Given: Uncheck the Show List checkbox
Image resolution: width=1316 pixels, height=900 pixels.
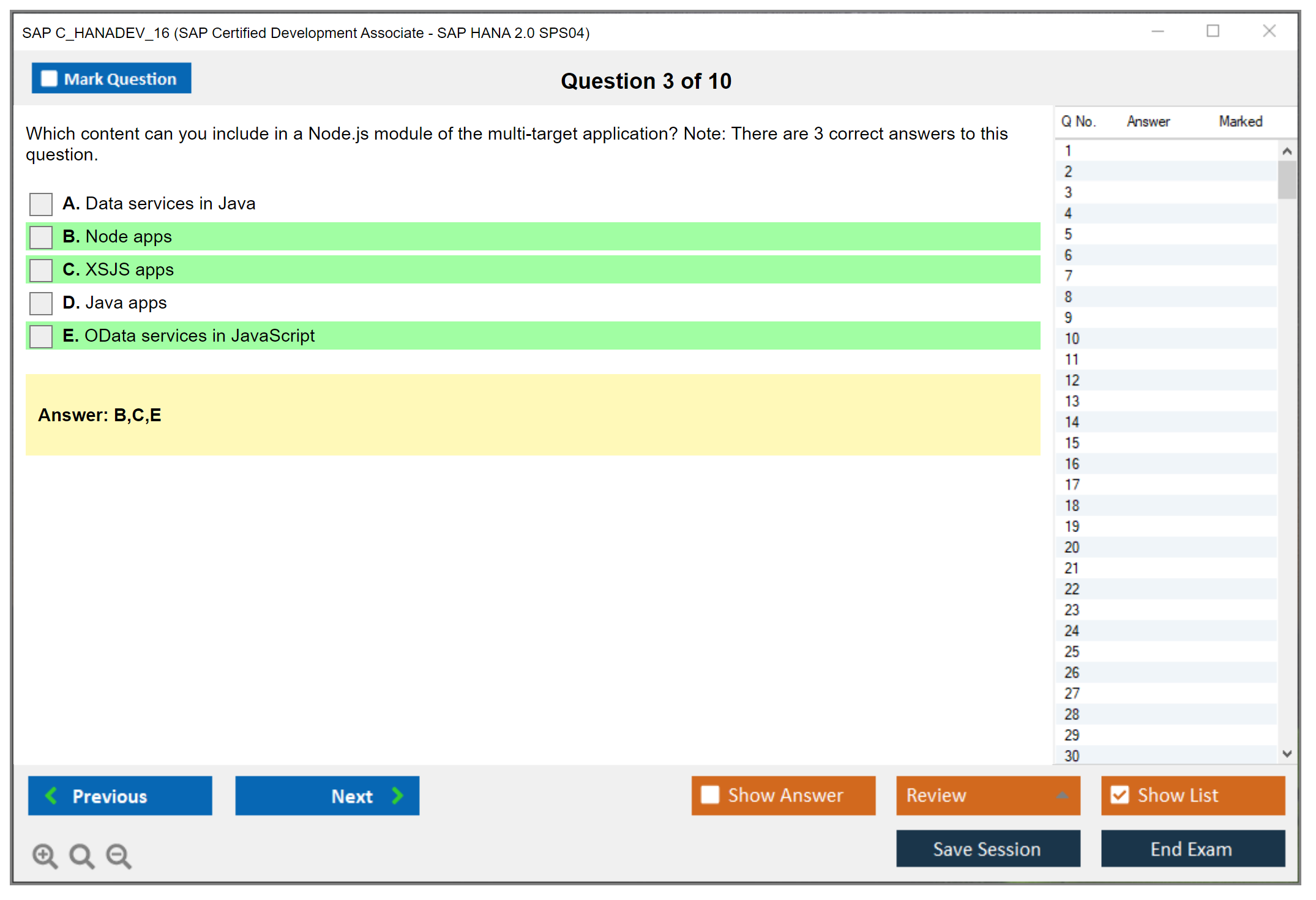Looking at the screenshot, I should coord(1120,795).
